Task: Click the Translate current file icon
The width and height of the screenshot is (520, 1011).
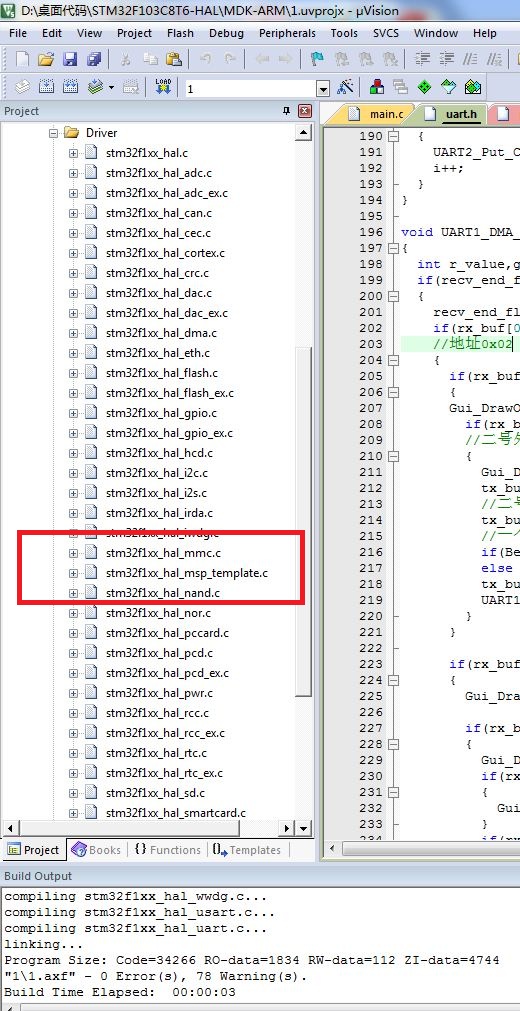Action: 22,86
